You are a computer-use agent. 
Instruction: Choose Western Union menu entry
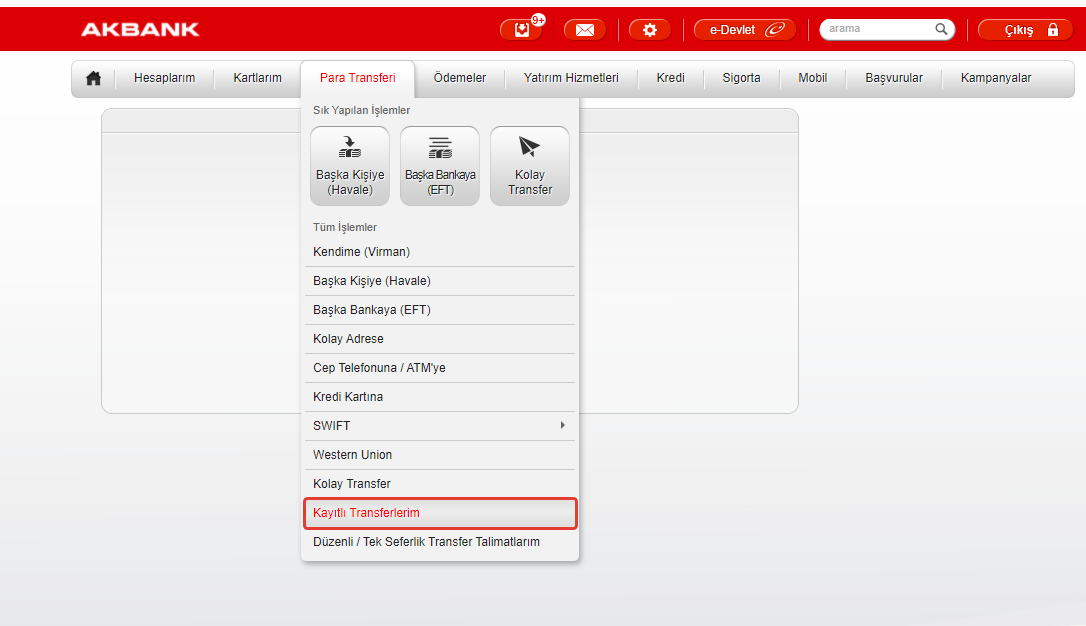click(440, 455)
